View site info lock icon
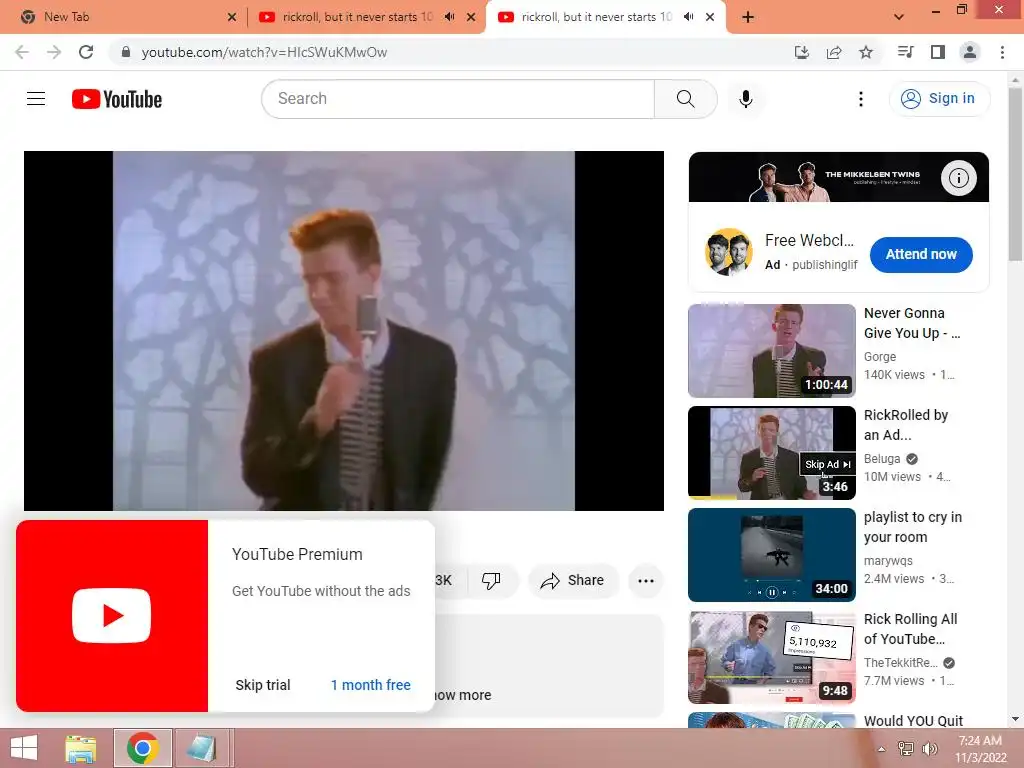This screenshot has height=768, width=1024. [126, 52]
